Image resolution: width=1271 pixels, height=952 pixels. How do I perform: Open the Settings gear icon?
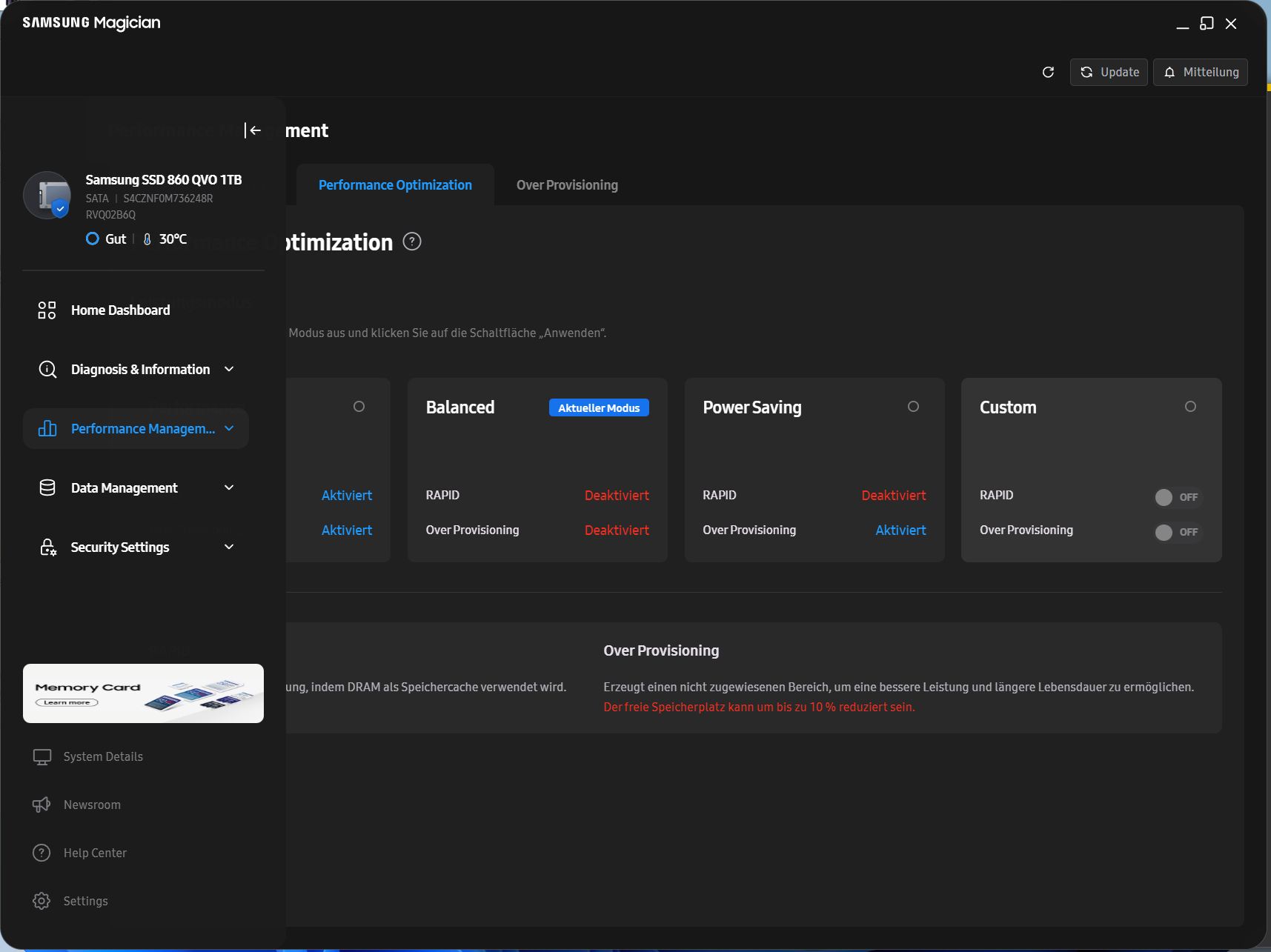click(42, 901)
